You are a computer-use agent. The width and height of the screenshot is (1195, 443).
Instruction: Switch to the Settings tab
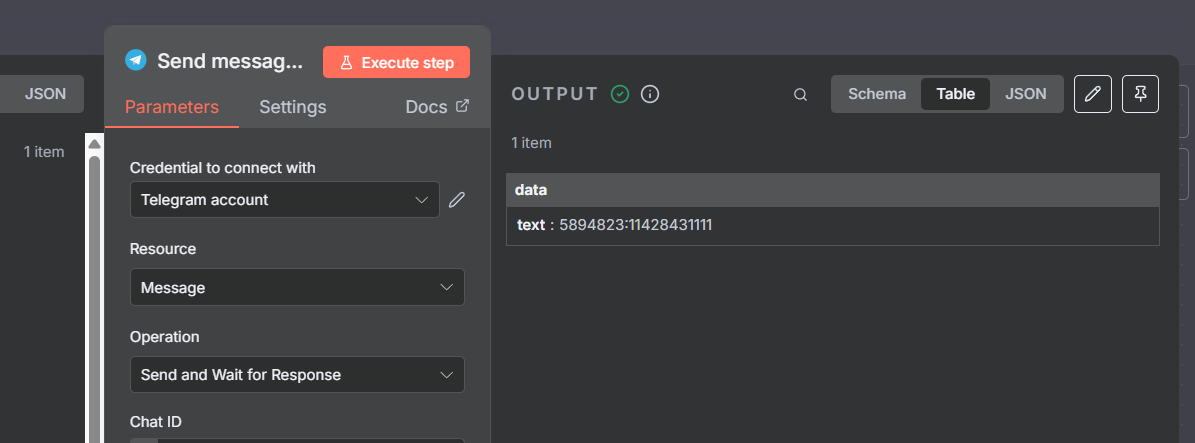coord(293,107)
